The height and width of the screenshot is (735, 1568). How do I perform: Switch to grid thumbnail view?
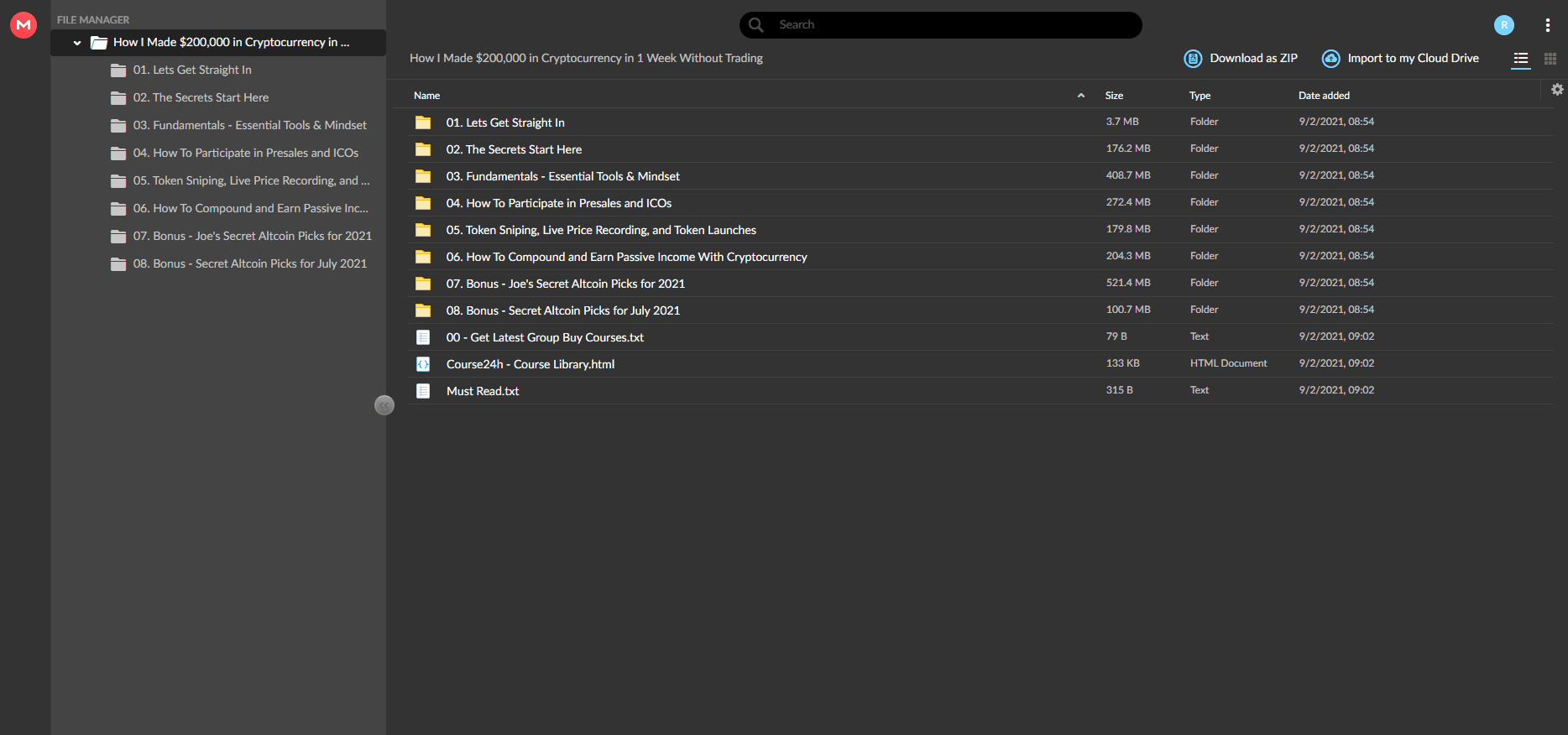[1550, 59]
